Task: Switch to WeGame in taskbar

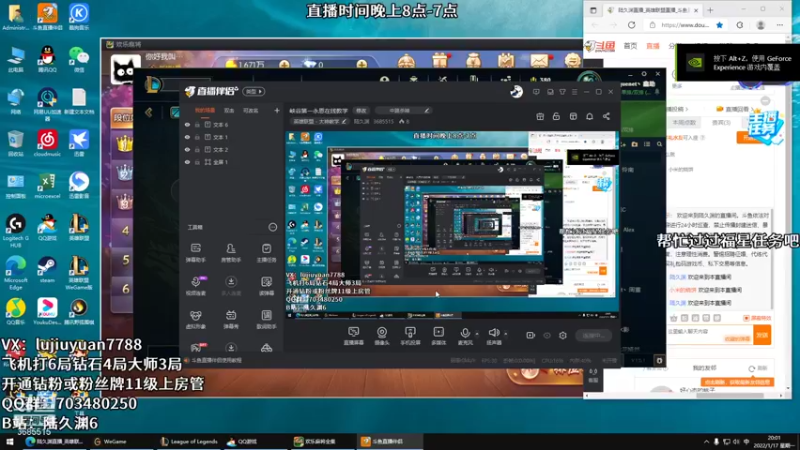Action: (x=110, y=441)
